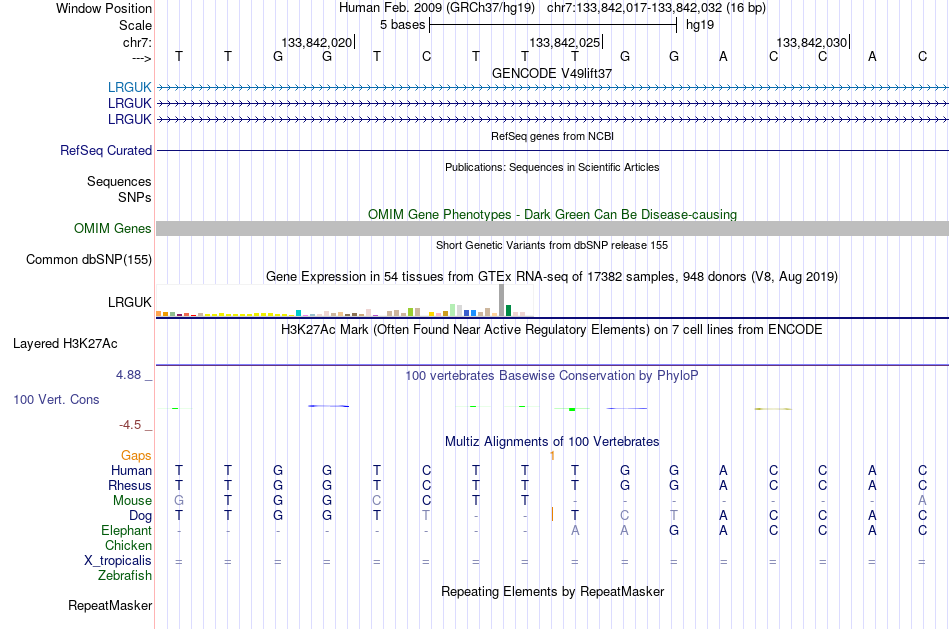Viewport: 950px width, 629px height.
Task: Click the 133,842,025 position label
Action: [564, 42]
